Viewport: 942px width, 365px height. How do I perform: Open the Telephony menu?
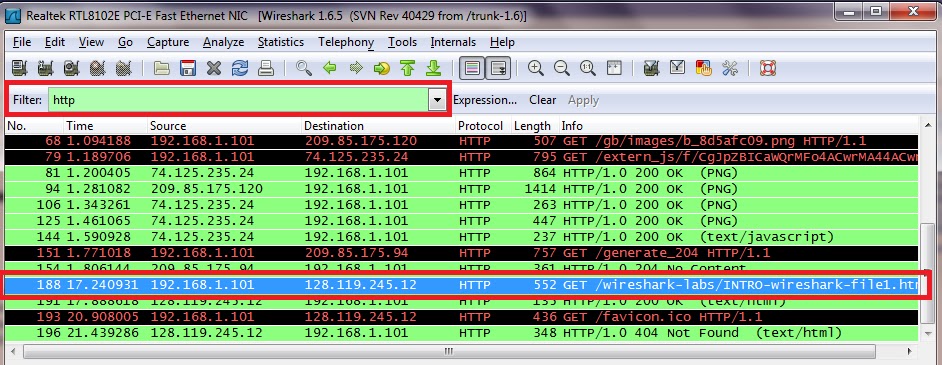346,42
